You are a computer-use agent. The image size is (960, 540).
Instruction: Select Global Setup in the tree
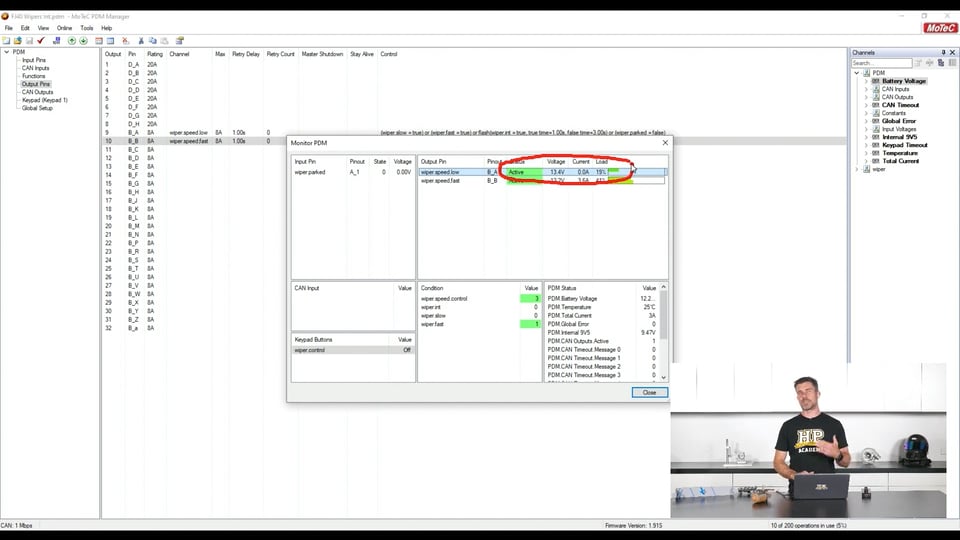pyautogui.click(x=37, y=108)
